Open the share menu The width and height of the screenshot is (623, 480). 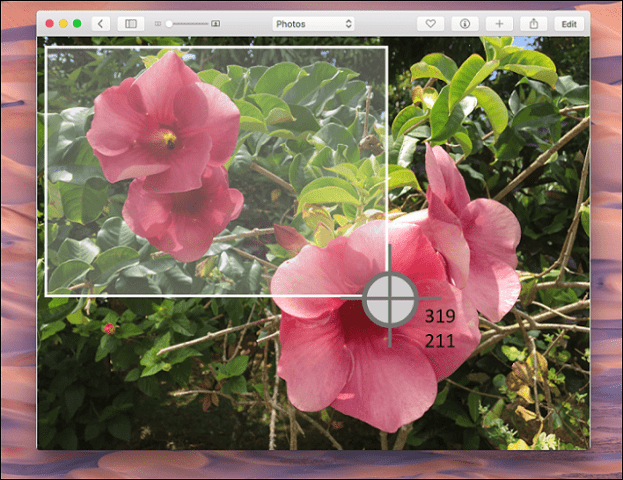534,24
